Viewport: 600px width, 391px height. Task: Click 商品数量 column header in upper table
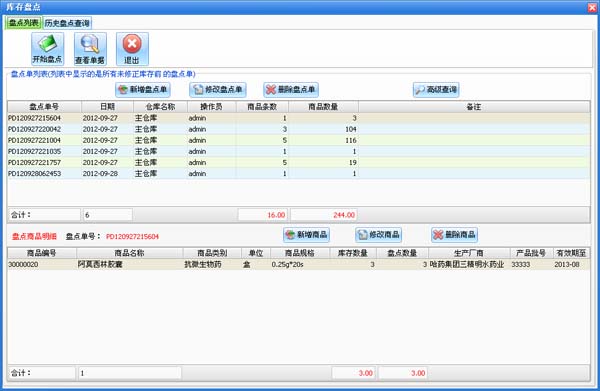pos(323,107)
